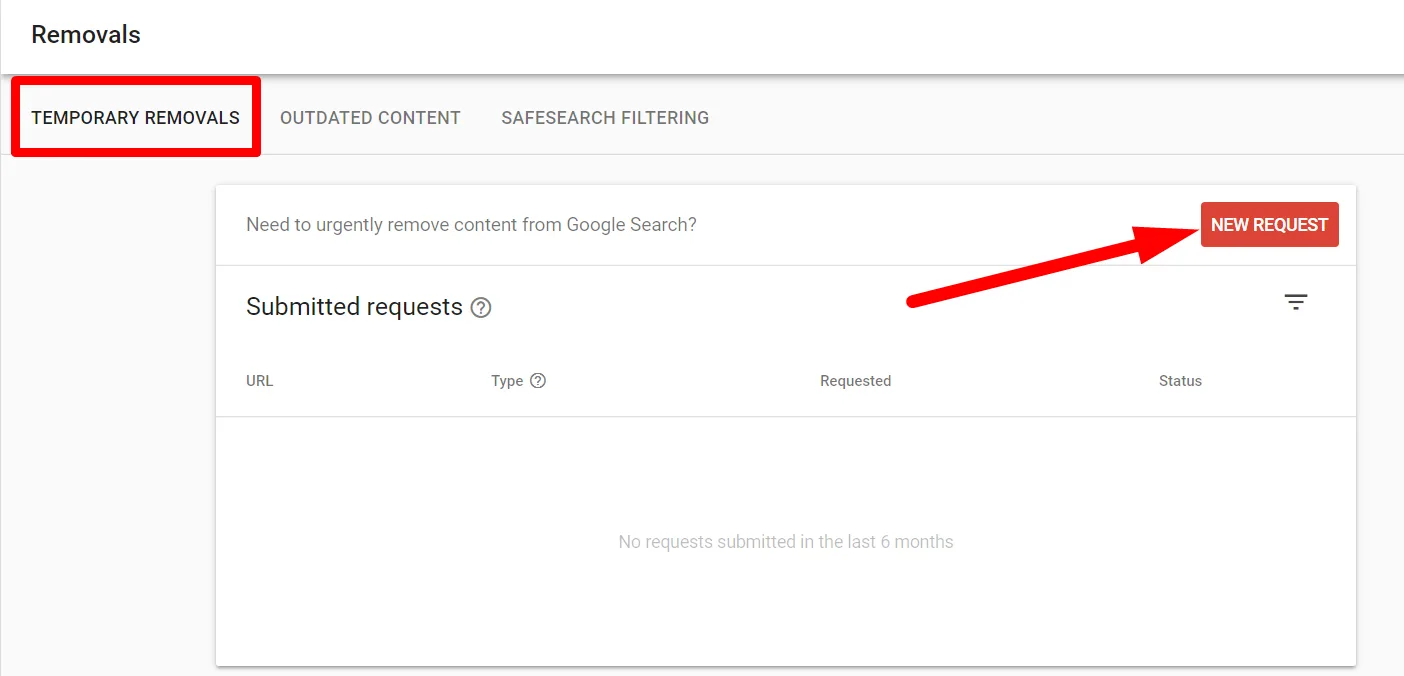This screenshot has height=676, width=1404.
Task: Open the Submitted requests help icon
Action: [481, 308]
